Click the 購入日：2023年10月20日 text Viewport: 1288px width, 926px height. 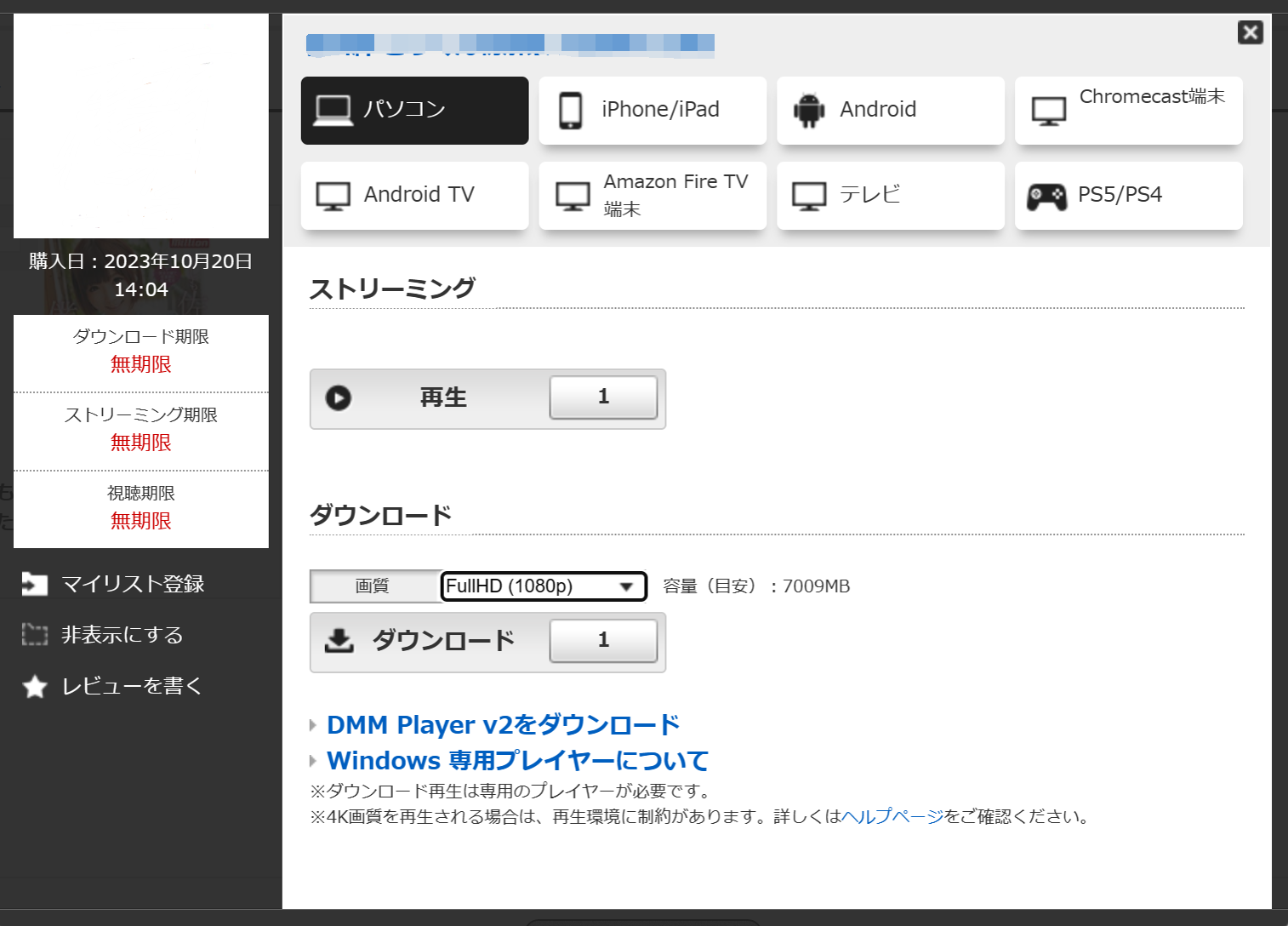141,261
